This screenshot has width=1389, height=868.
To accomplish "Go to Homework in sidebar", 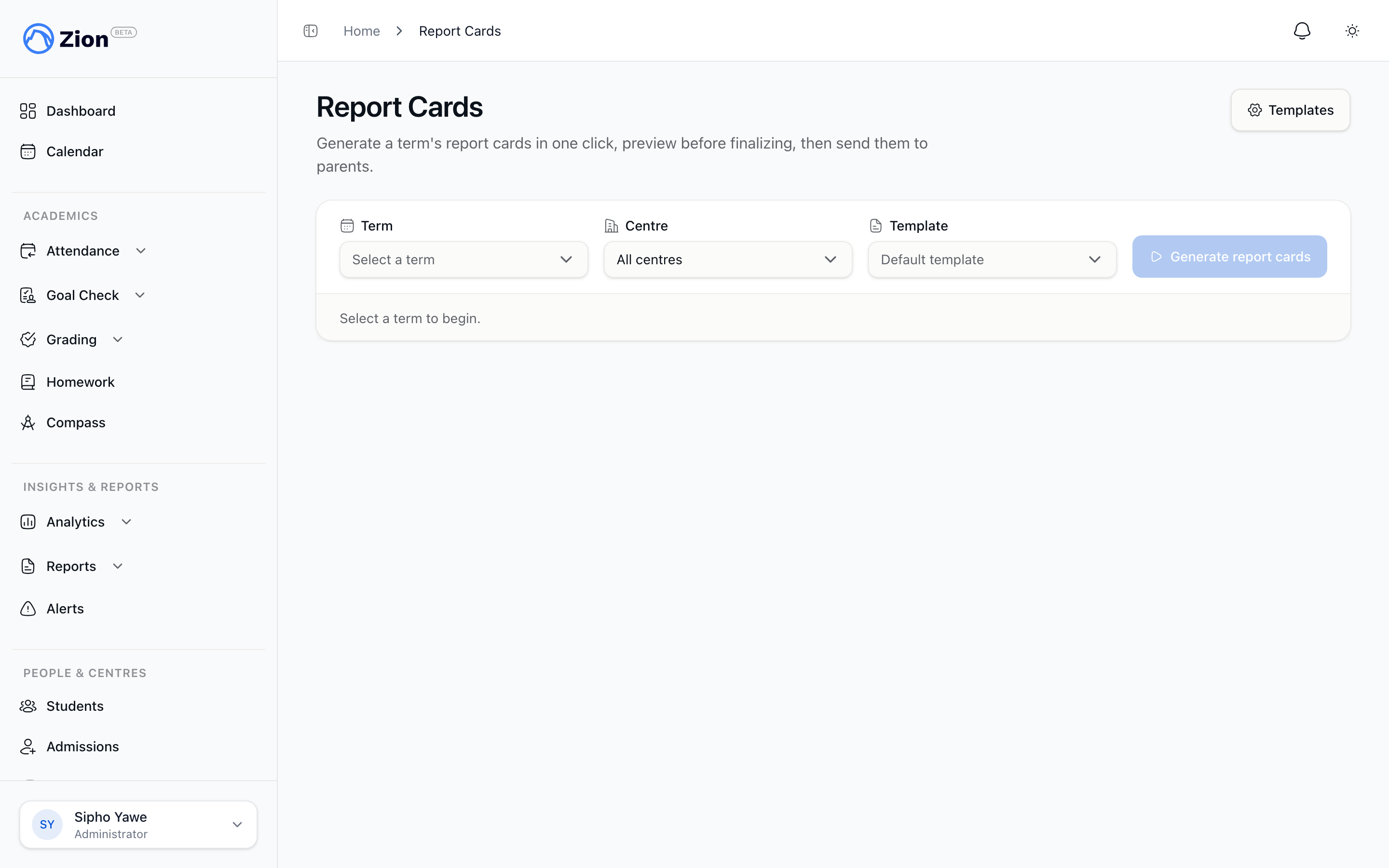I will tap(81, 382).
